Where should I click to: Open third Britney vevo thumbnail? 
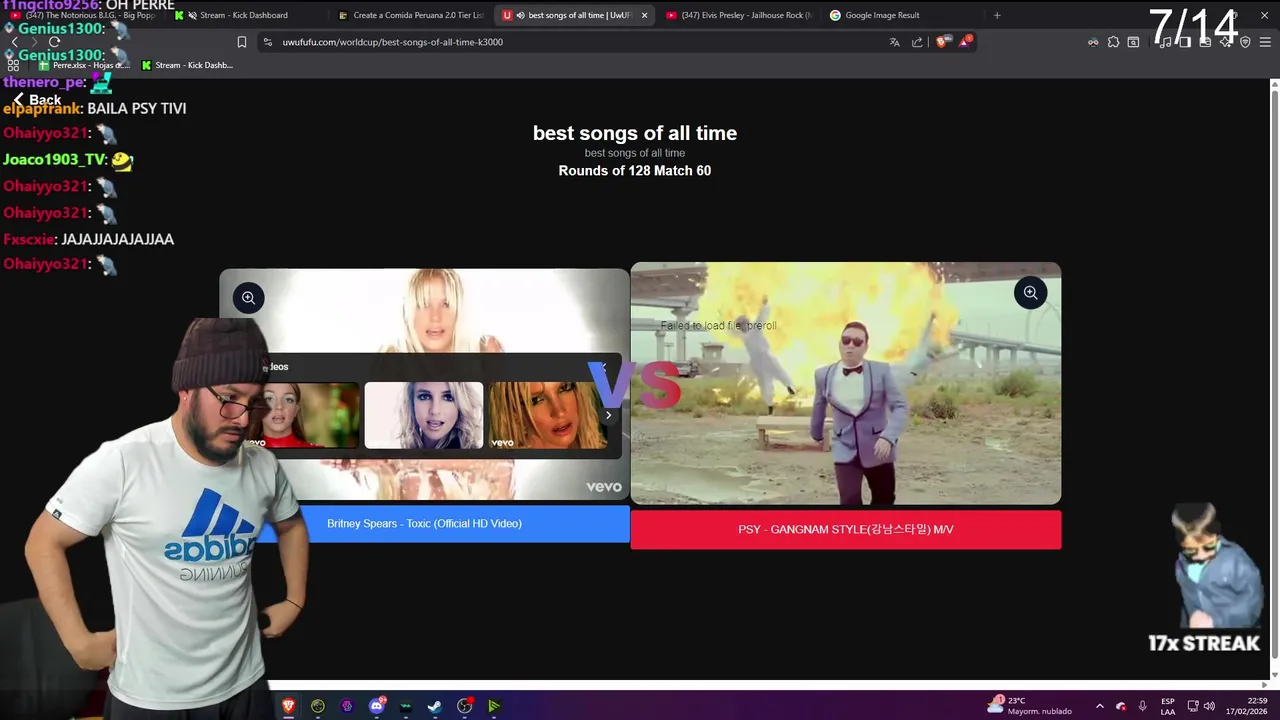pyautogui.click(x=548, y=415)
